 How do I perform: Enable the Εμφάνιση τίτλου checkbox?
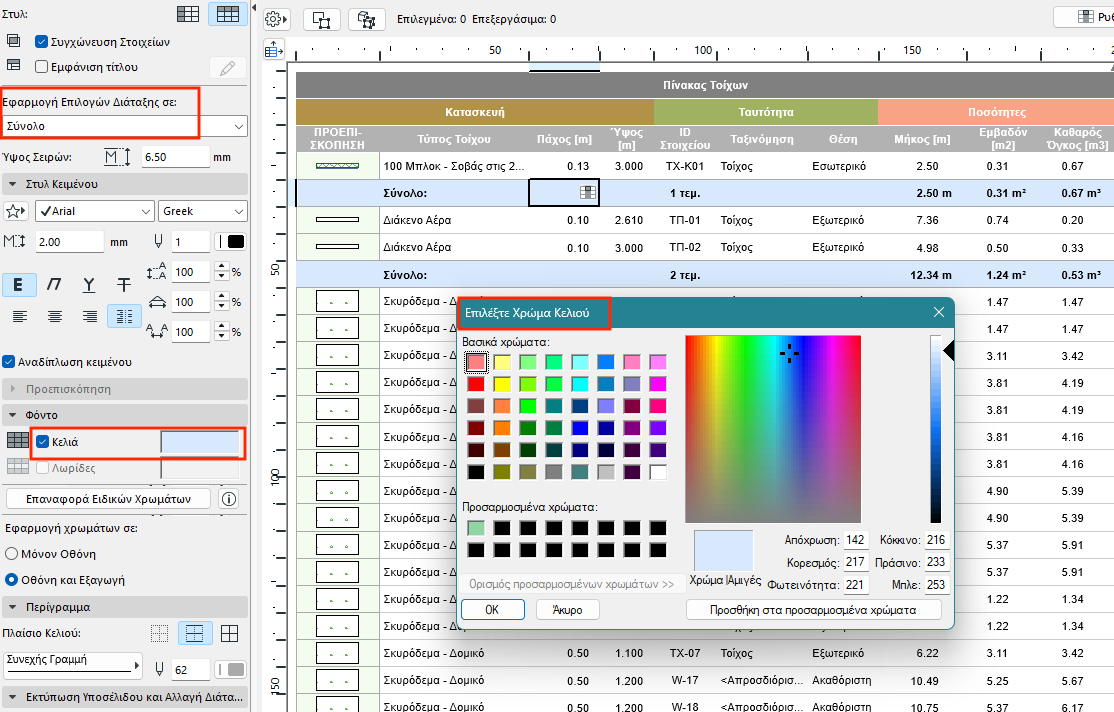(x=42, y=67)
